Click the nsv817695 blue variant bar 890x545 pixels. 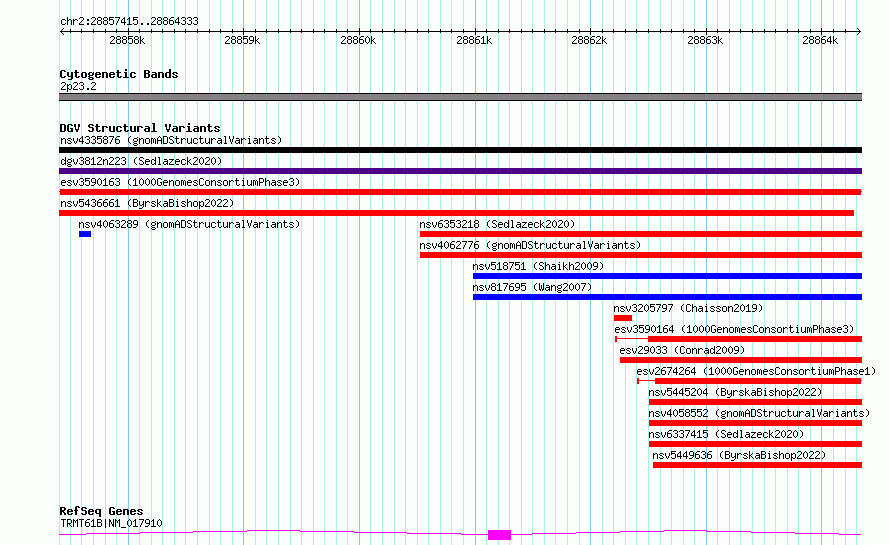click(668, 297)
